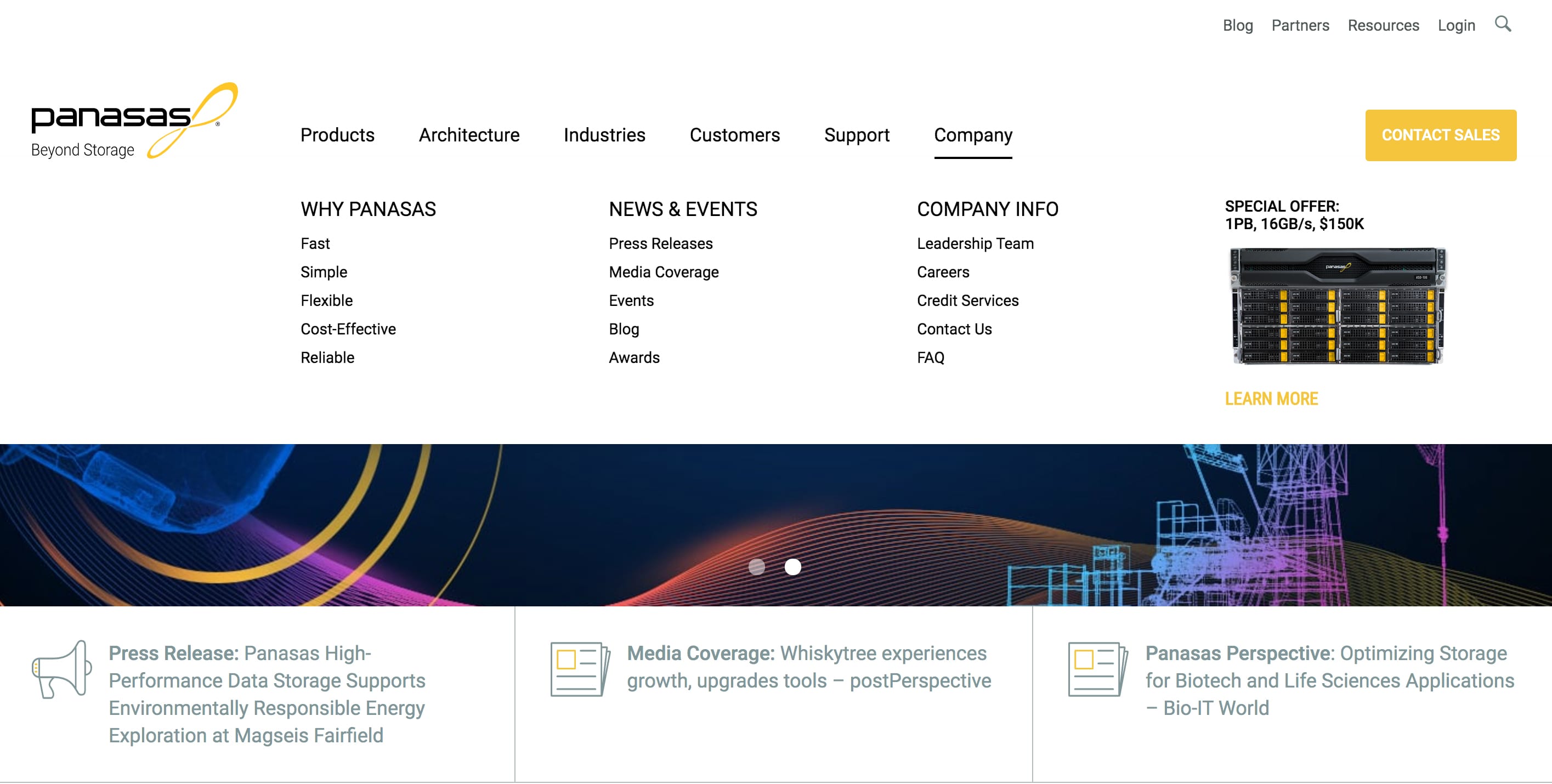Open the Login link
The image size is (1552, 784).
pos(1456,25)
